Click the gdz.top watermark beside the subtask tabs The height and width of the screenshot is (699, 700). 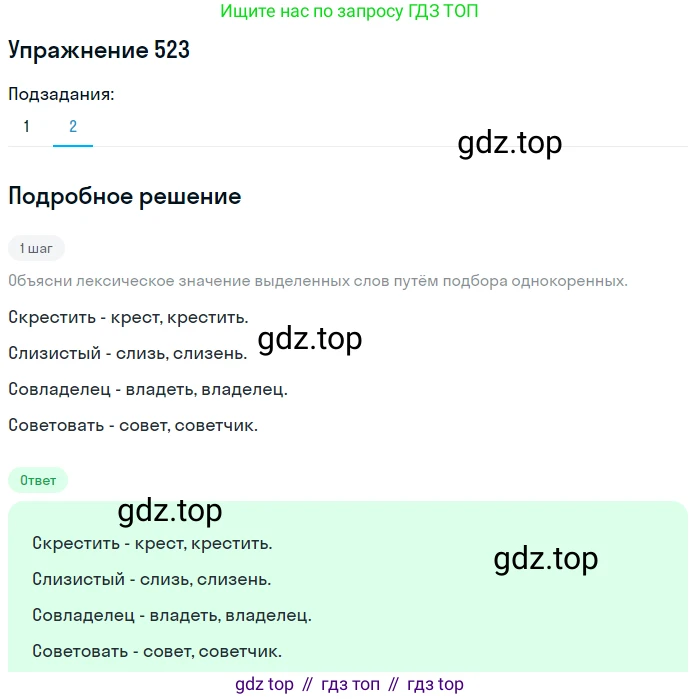510,143
